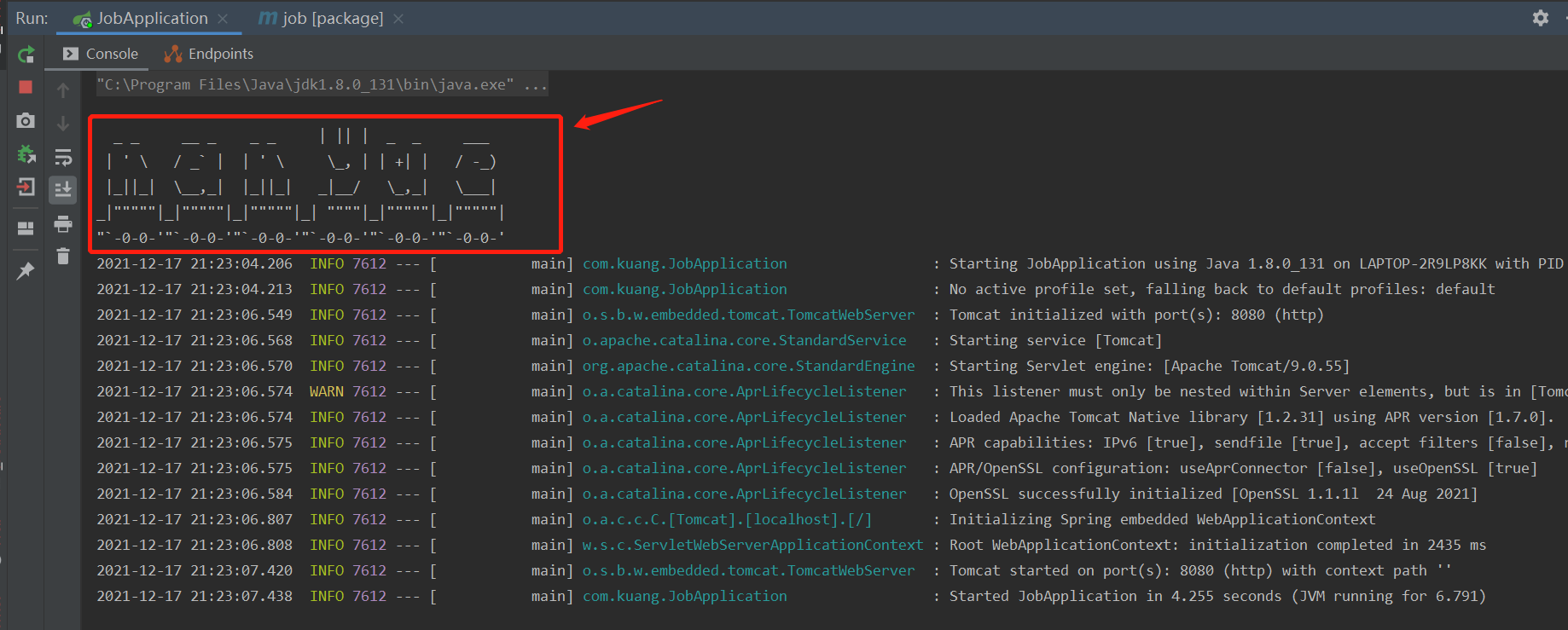Toggle scroll to end of console
The image size is (1568, 630).
pos(63,189)
